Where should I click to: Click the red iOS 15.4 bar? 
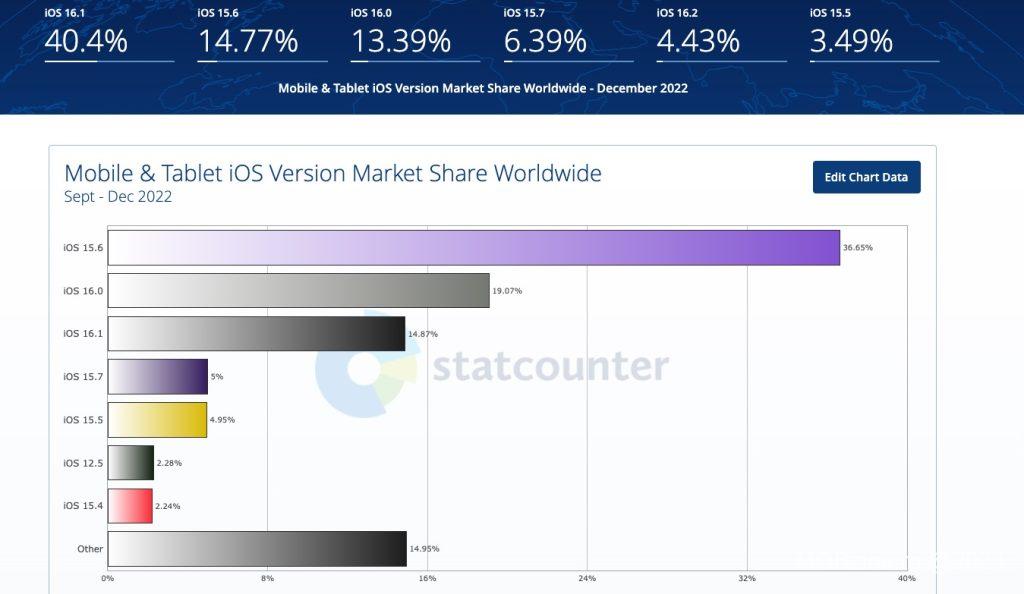tap(130, 506)
